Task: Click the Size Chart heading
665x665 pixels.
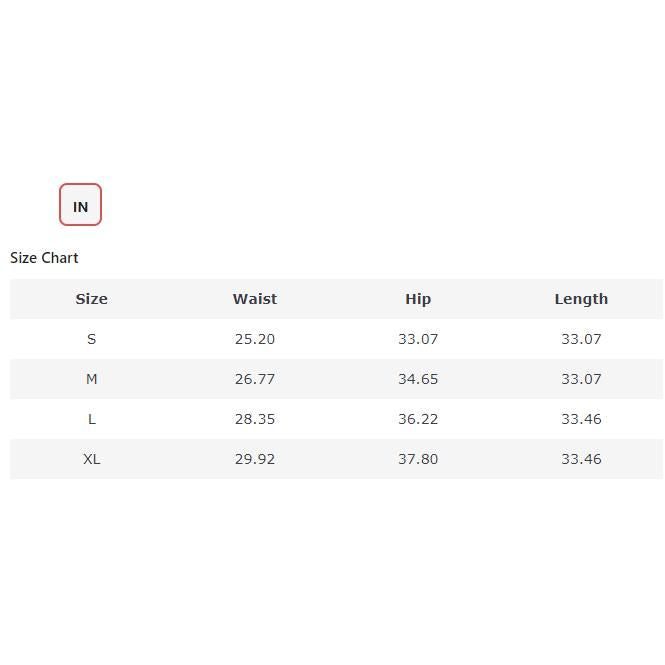Action: [x=44, y=258]
